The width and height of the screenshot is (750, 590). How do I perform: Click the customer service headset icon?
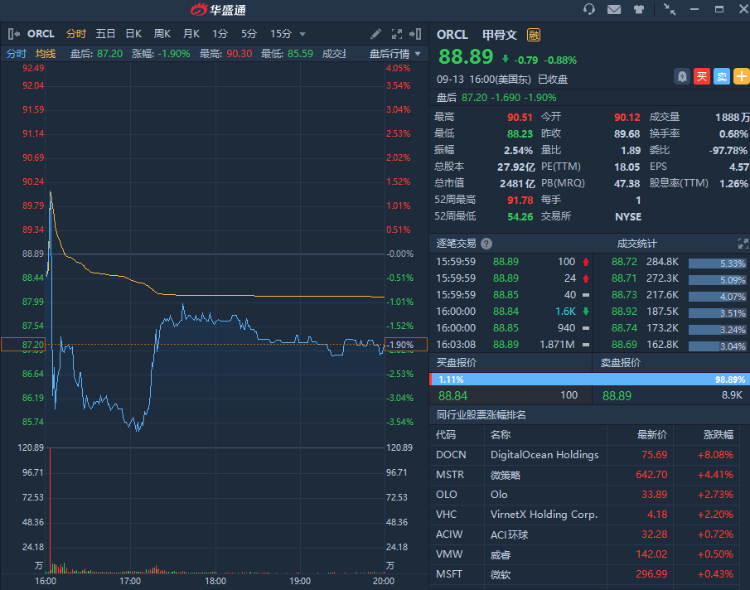[x=589, y=10]
